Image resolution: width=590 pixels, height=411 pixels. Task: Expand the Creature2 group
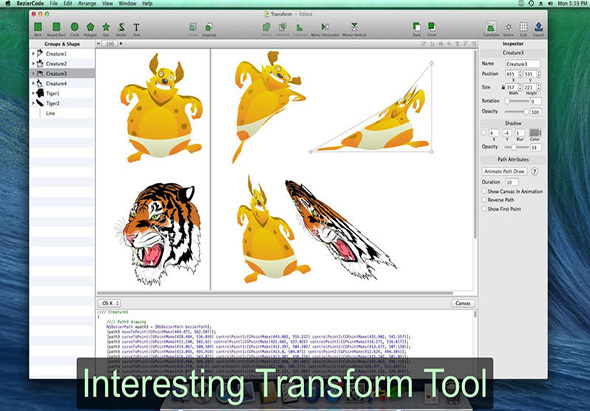(33, 64)
